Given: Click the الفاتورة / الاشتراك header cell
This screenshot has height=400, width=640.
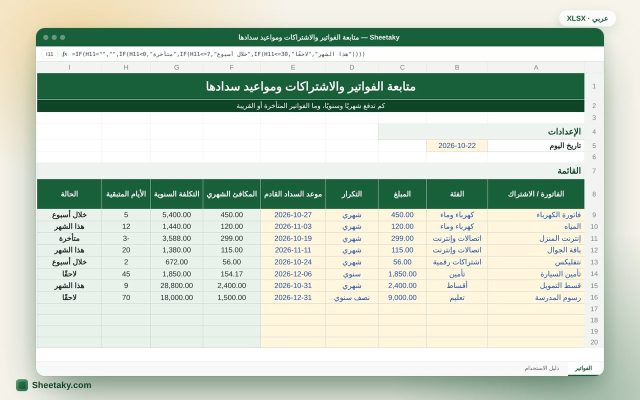Looking at the screenshot, I should click(x=536, y=194).
